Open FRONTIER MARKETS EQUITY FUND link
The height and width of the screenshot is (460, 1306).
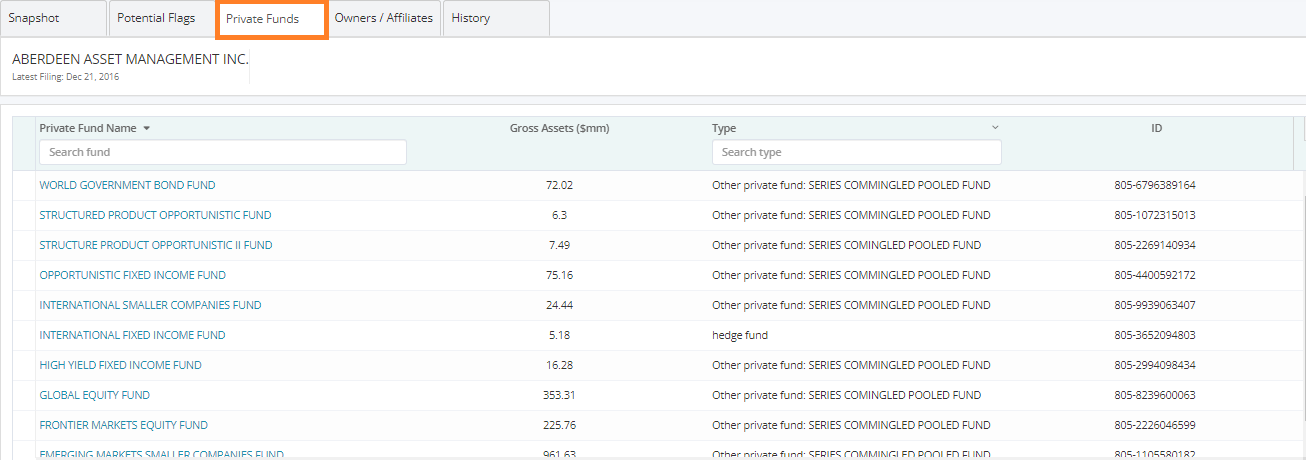pos(124,425)
